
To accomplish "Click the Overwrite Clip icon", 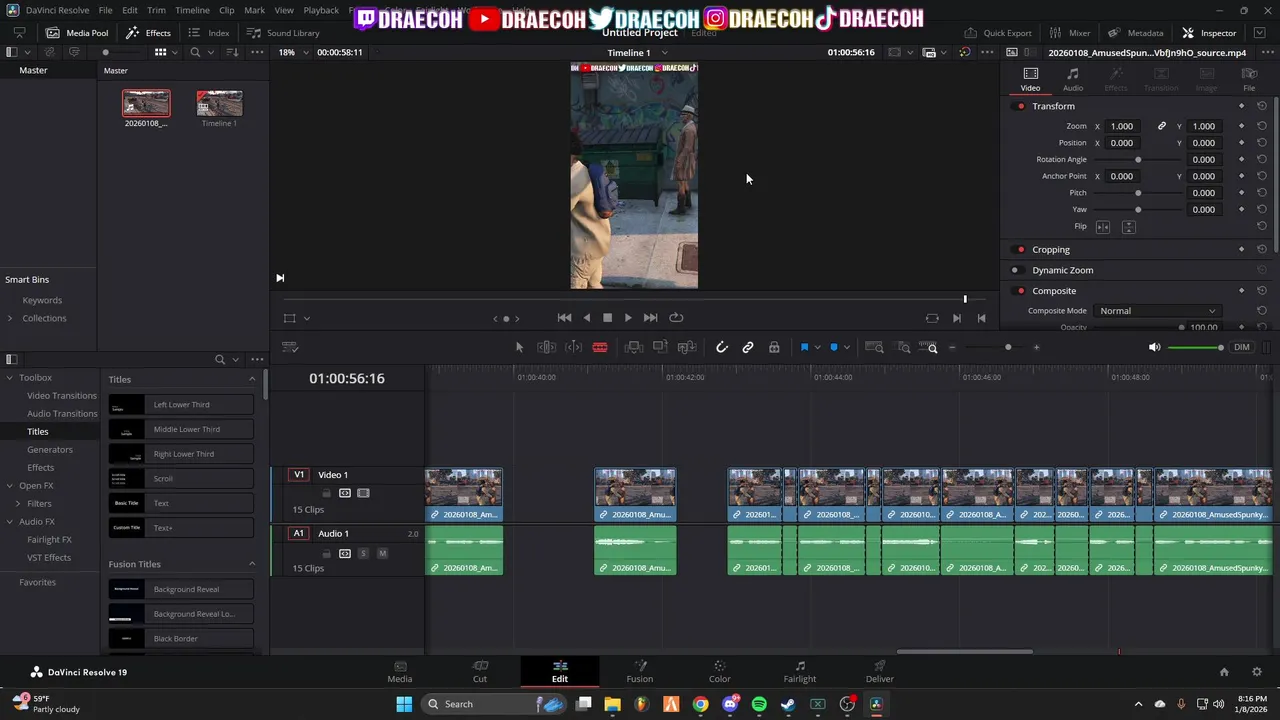I will point(660,347).
